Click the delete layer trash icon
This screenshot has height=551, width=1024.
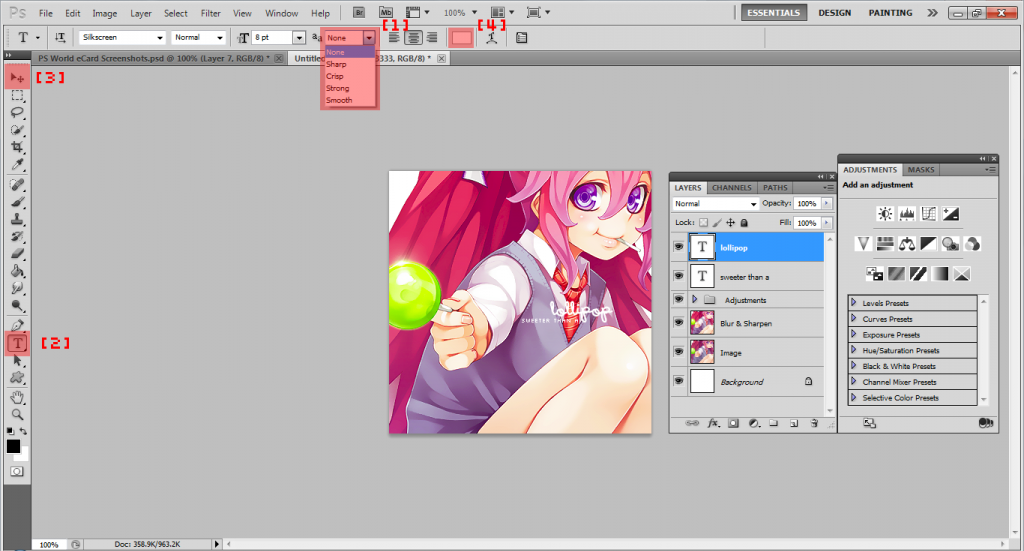[x=814, y=424]
